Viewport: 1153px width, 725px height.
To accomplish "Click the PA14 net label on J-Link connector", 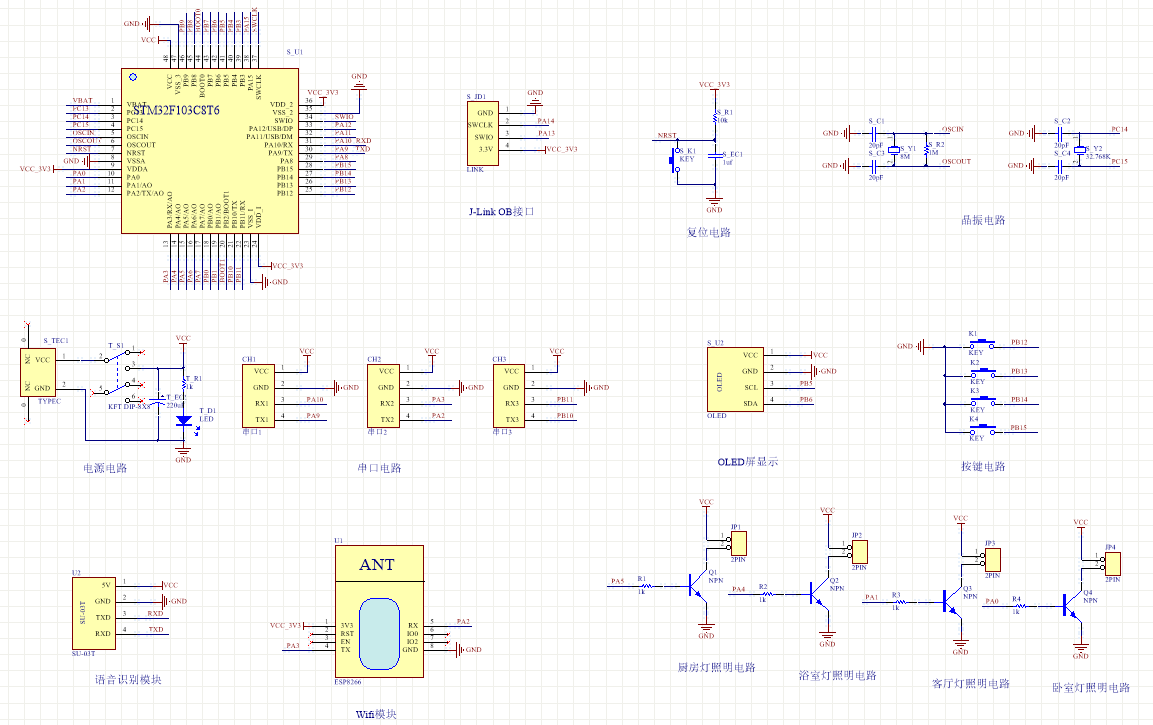I will (546, 121).
